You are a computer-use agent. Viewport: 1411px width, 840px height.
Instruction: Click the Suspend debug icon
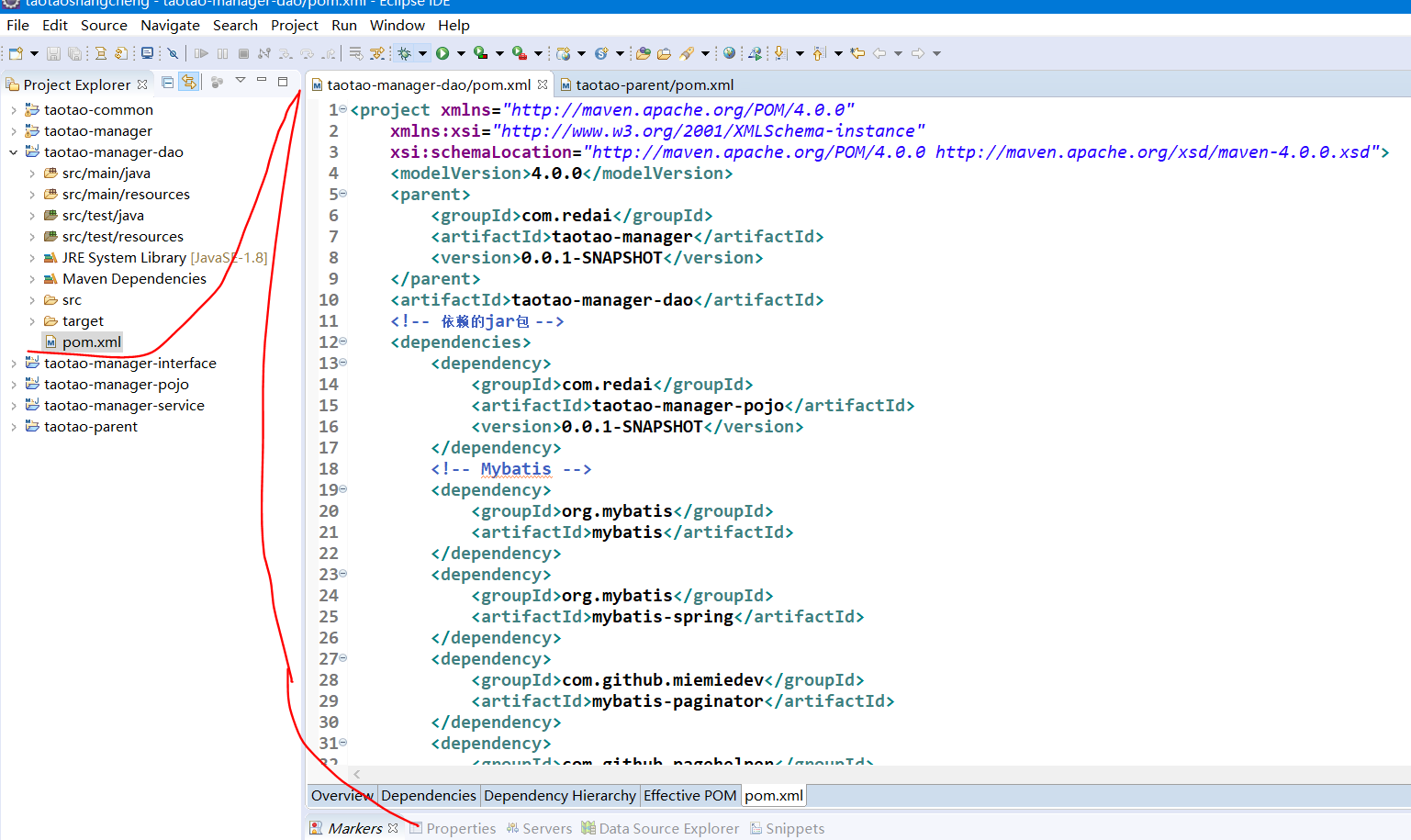click(222, 53)
